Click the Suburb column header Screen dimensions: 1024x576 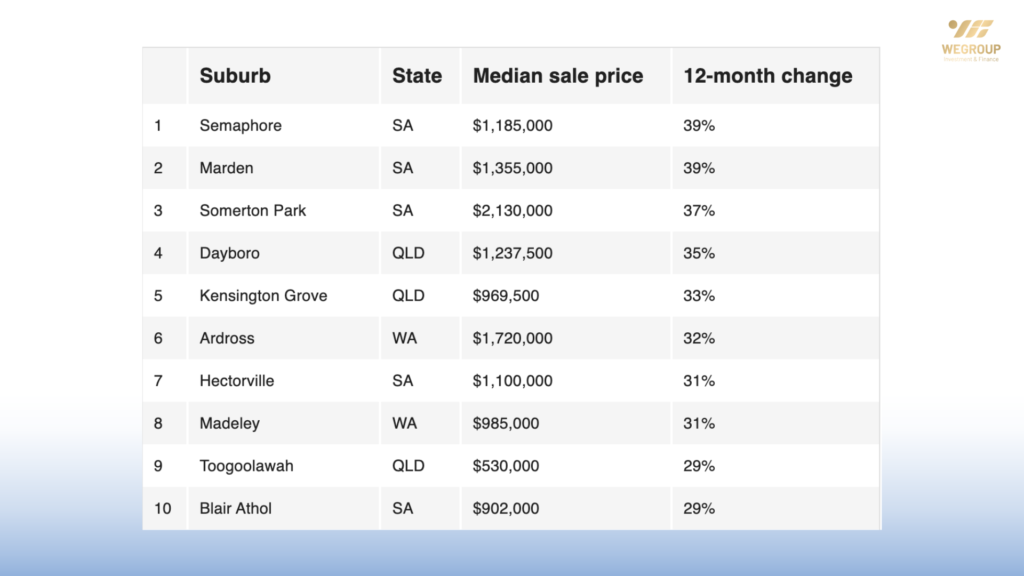coord(235,76)
